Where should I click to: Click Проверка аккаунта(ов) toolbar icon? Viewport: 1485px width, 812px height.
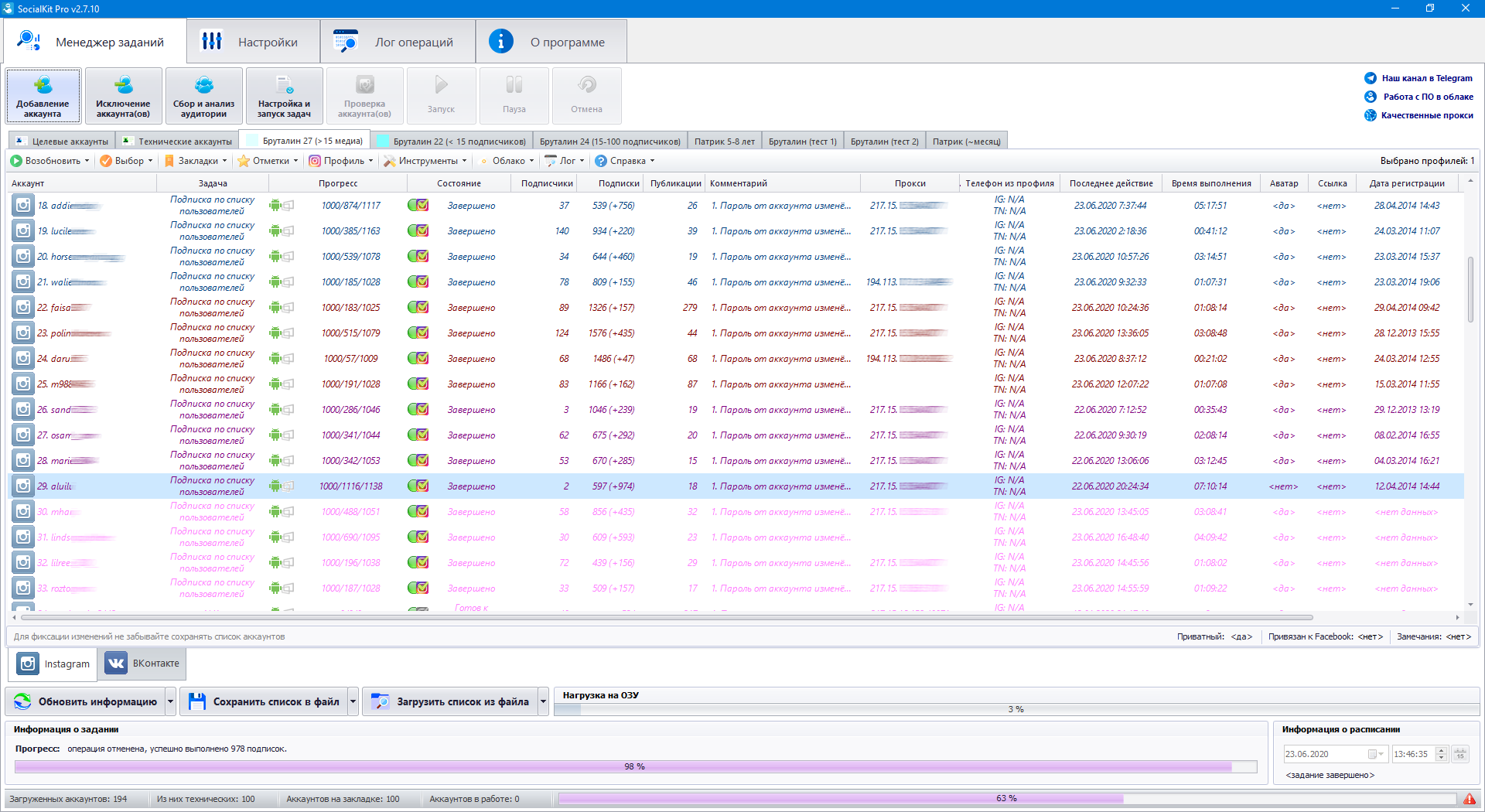pyautogui.click(x=364, y=96)
